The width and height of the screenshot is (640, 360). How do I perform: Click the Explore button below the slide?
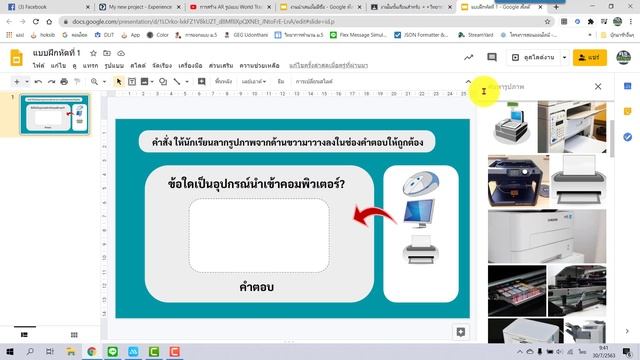point(460,332)
